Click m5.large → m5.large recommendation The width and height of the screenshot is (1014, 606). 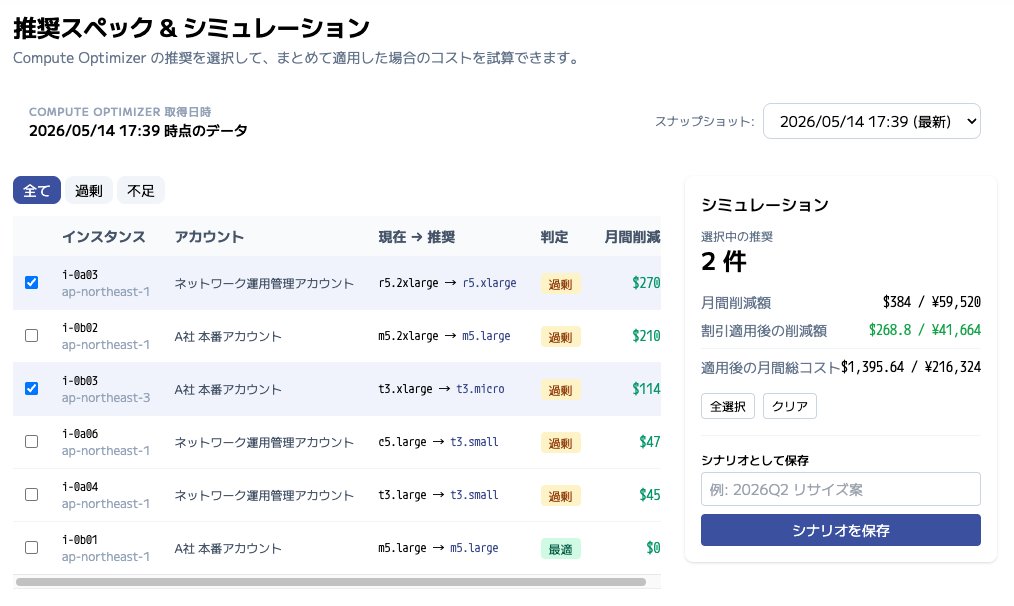pyautogui.click(x=438, y=548)
